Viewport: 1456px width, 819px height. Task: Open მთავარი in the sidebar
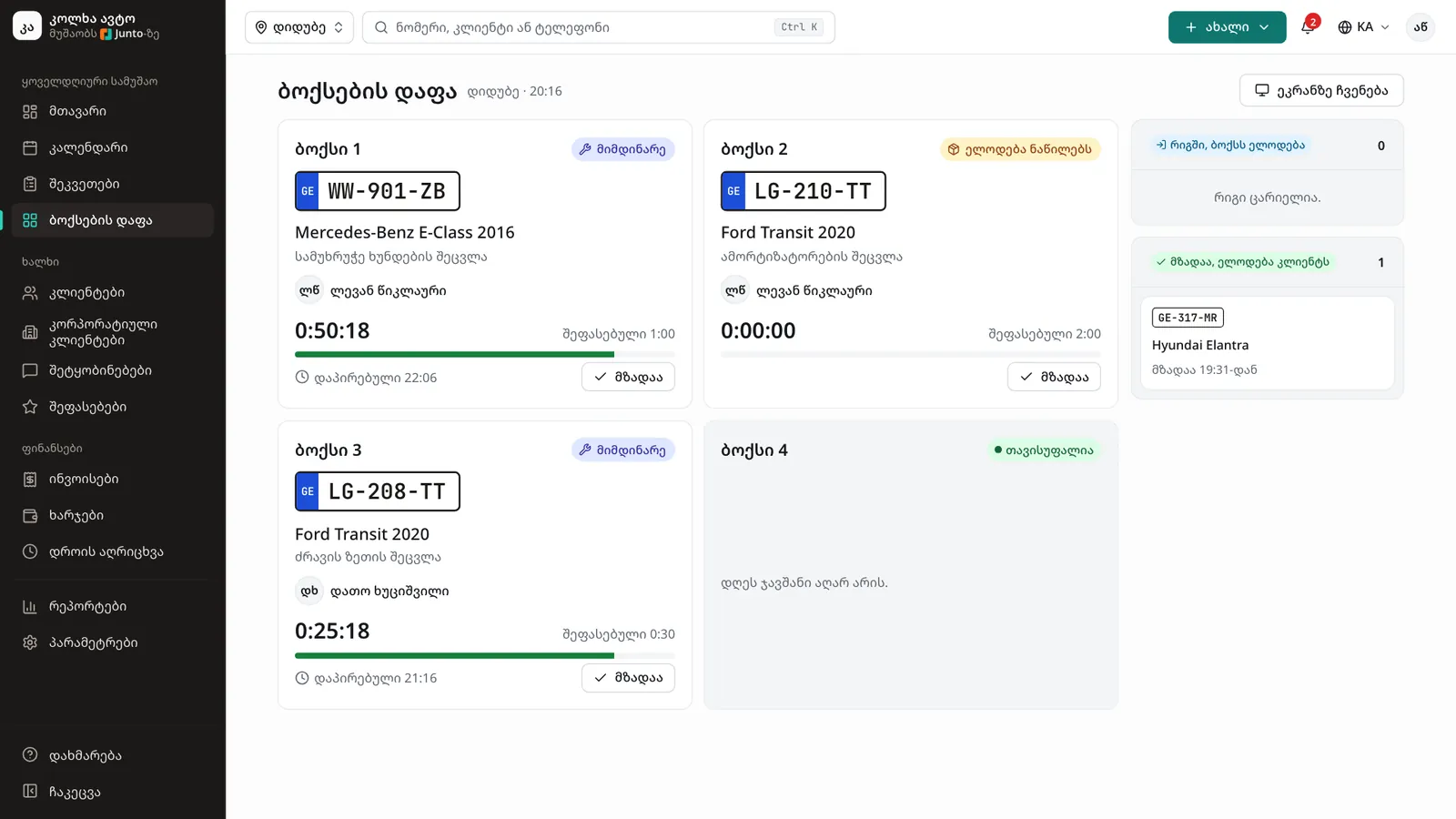tap(113, 111)
